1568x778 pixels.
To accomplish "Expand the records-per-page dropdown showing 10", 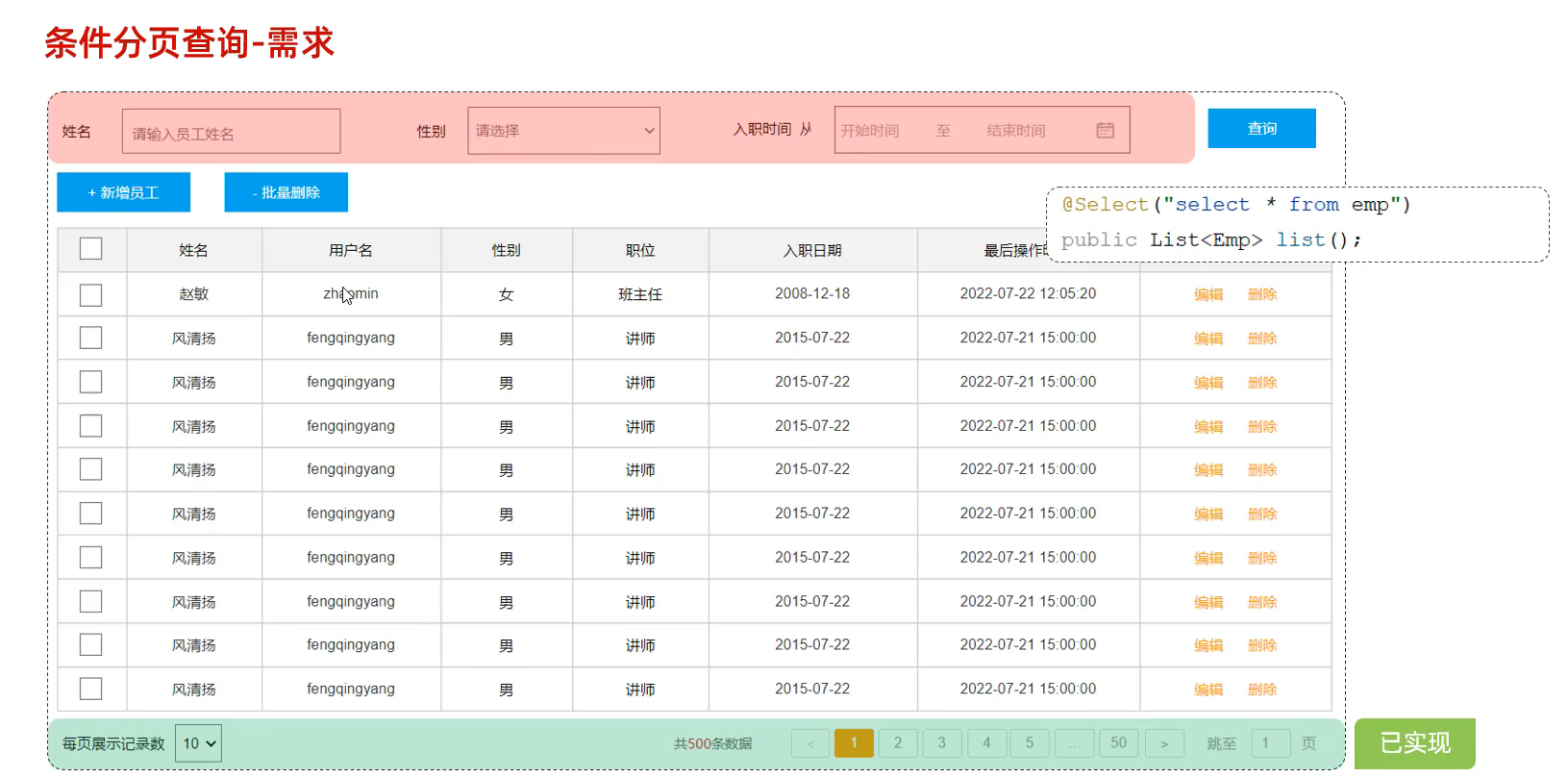I will (x=198, y=743).
